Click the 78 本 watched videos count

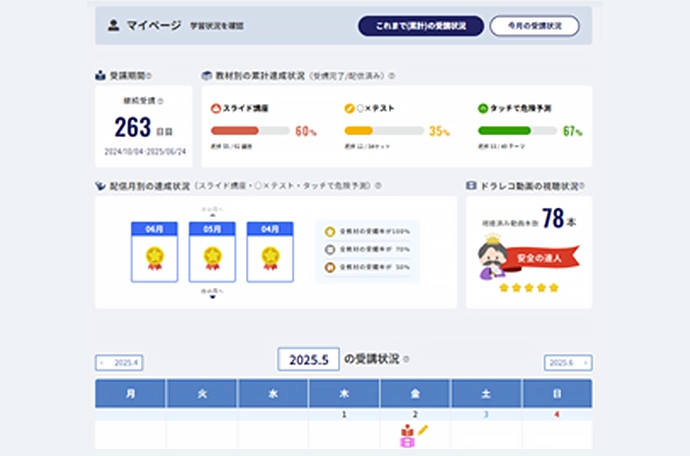coord(559,218)
